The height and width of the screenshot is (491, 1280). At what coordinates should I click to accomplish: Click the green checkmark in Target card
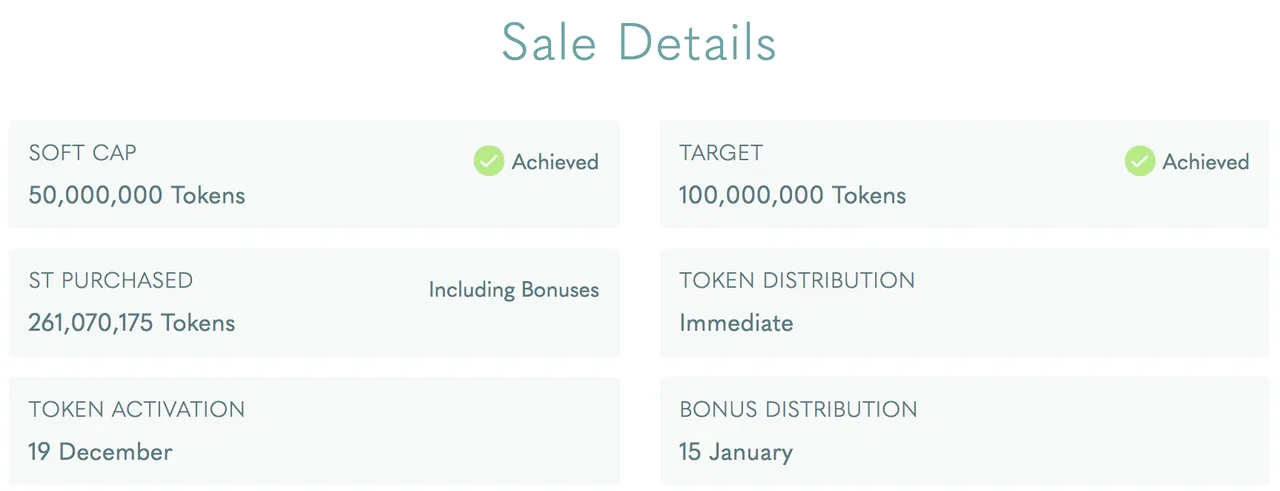tap(1140, 161)
